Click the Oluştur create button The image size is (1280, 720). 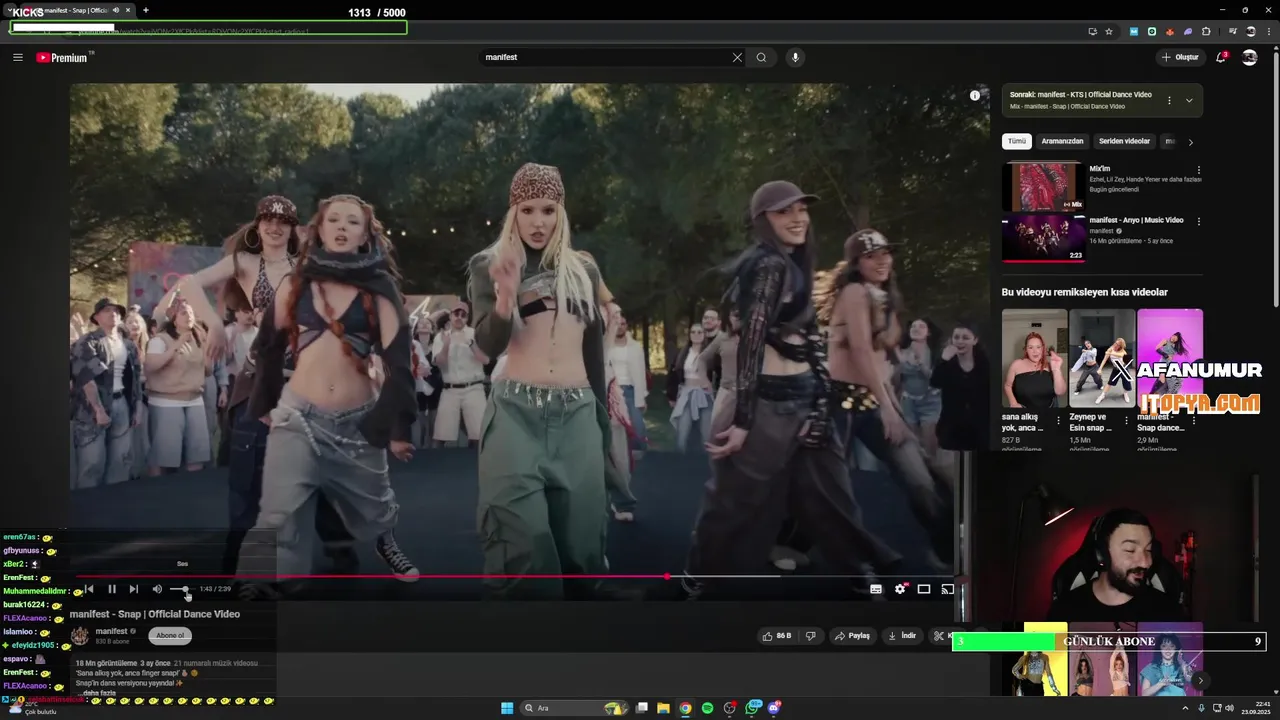1180,57
